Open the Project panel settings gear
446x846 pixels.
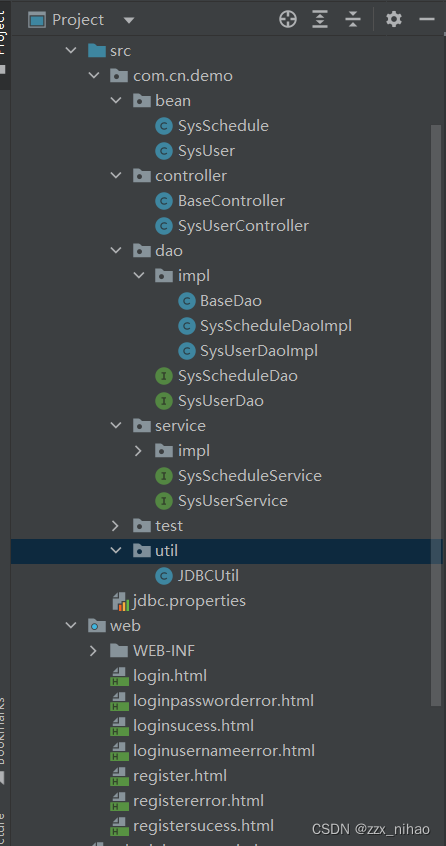[x=394, y=20]
